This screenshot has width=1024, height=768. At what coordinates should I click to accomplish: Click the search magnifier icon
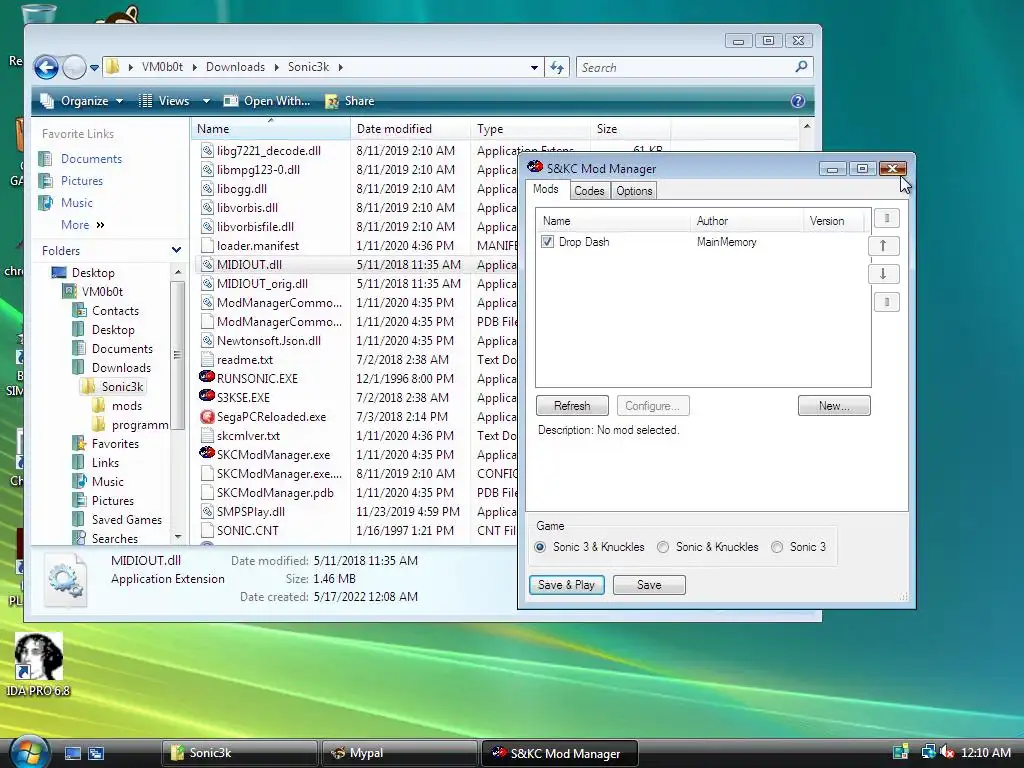point(801,67)
